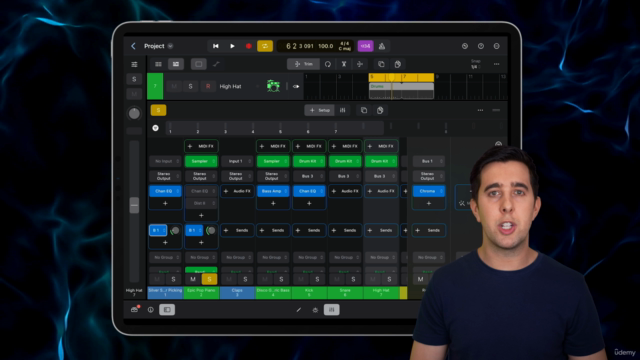
Task: Start playback with the Play button
Action: [x=232, y=46]
